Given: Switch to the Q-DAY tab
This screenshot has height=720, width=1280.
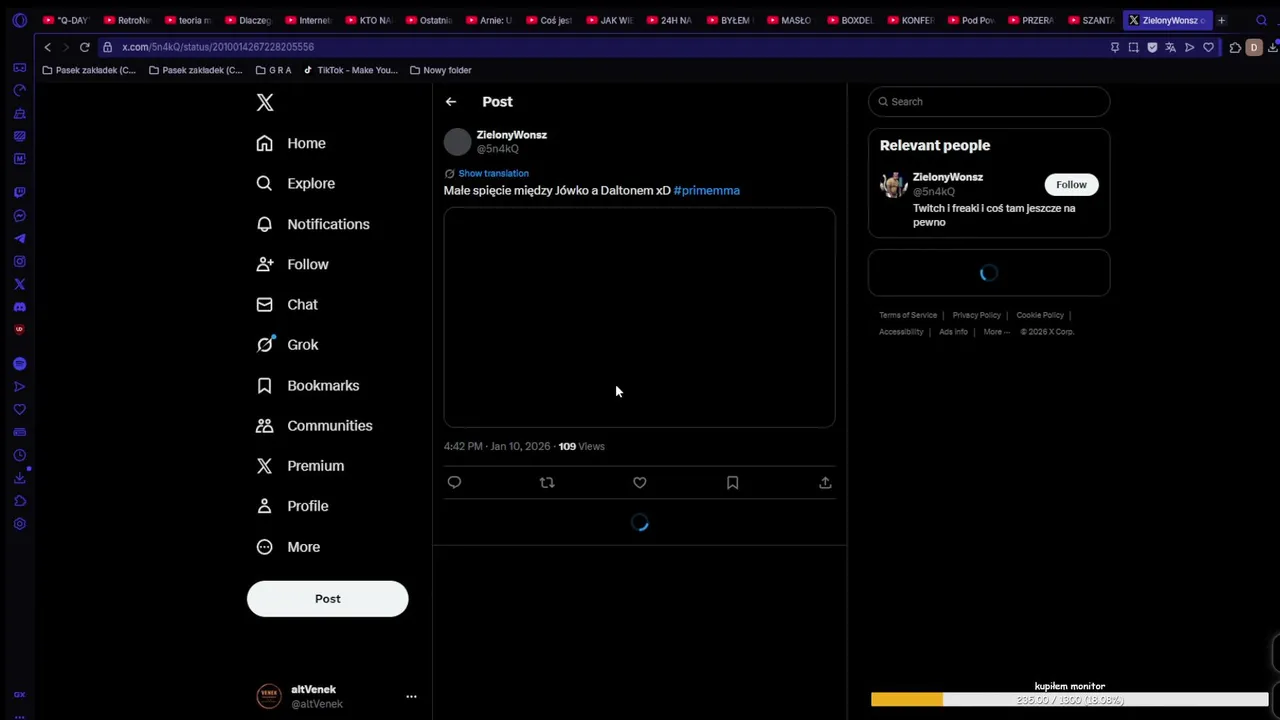Looking at the screenshot, I should (x=67, y=20).
